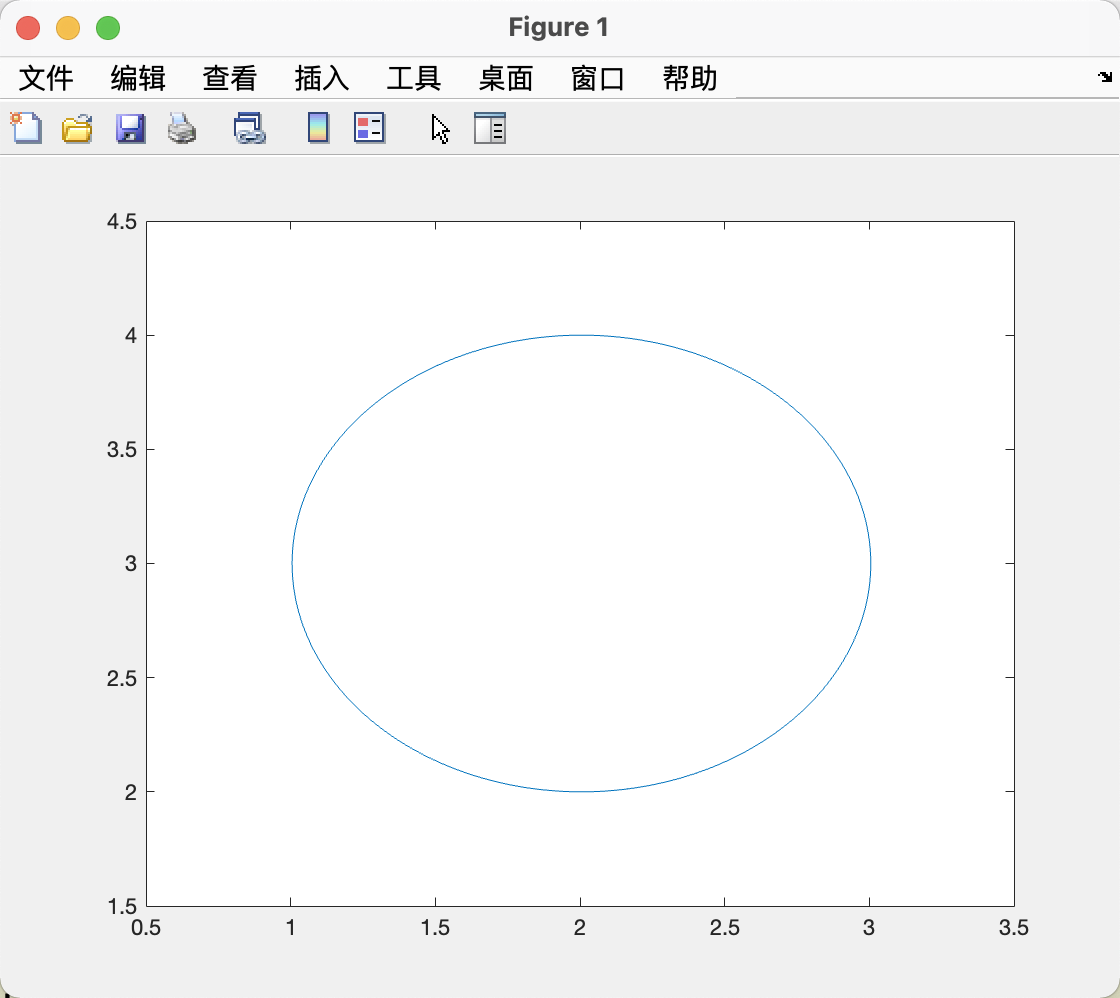This screenshot has height=998, width=1120.
Task: Click the x-axis tick label 3.5
Action: tap(1014, 928)
